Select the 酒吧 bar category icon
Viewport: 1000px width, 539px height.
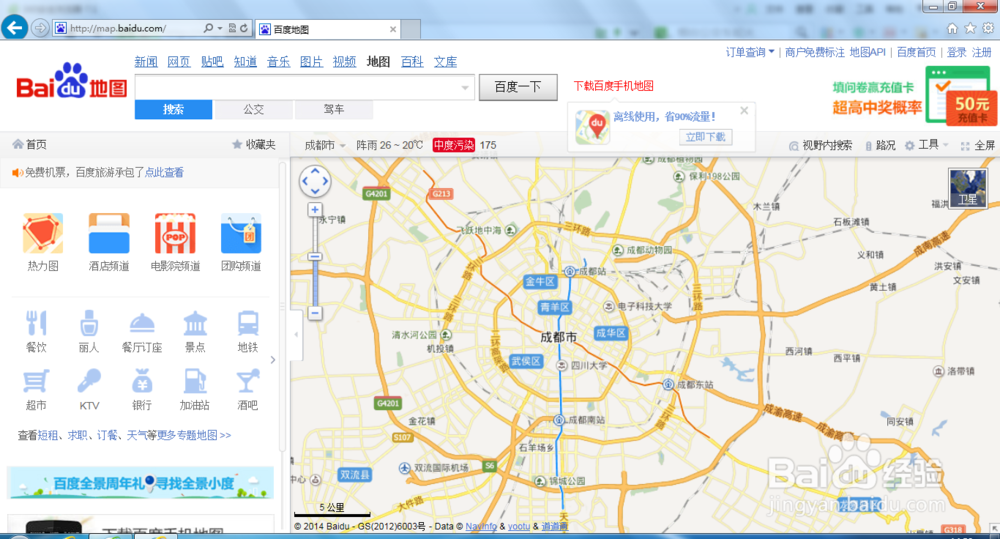248,381
